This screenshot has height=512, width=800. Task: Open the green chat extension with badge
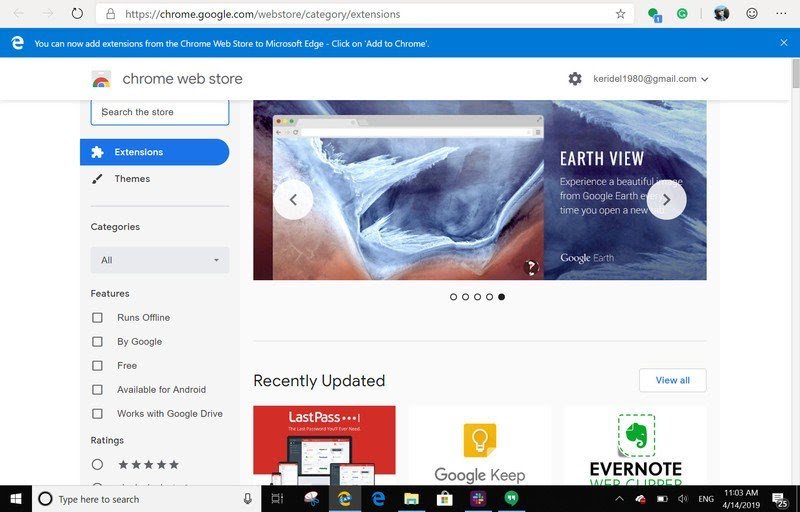coord(654,15)
